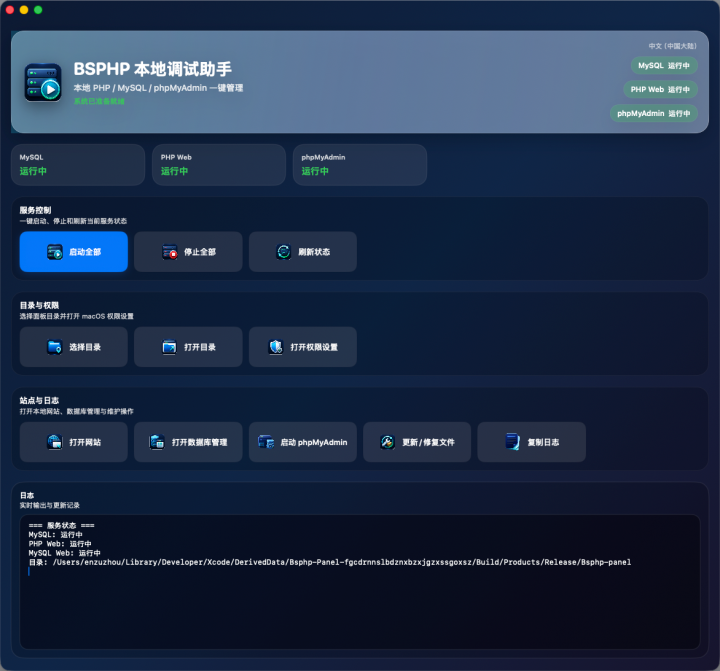Click the 目录与权限 section heading
This screenshot has width=720, height=671.
click(39, 305)
